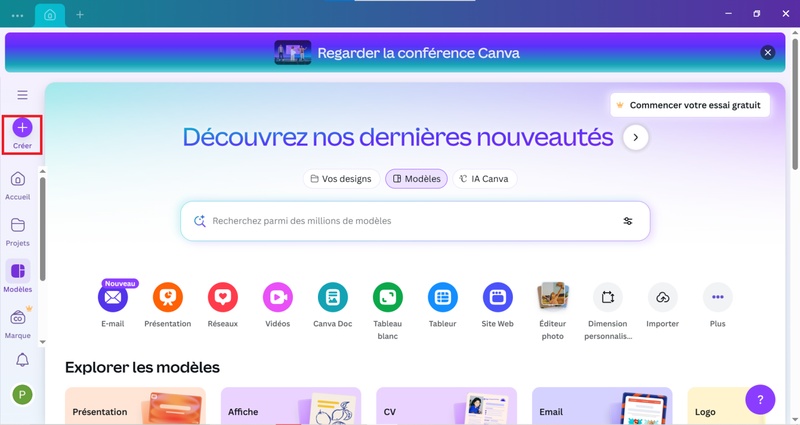Select the Site Web shortcut
The height and width of the screenshot is (425, 800).
[x=497, y=297]
